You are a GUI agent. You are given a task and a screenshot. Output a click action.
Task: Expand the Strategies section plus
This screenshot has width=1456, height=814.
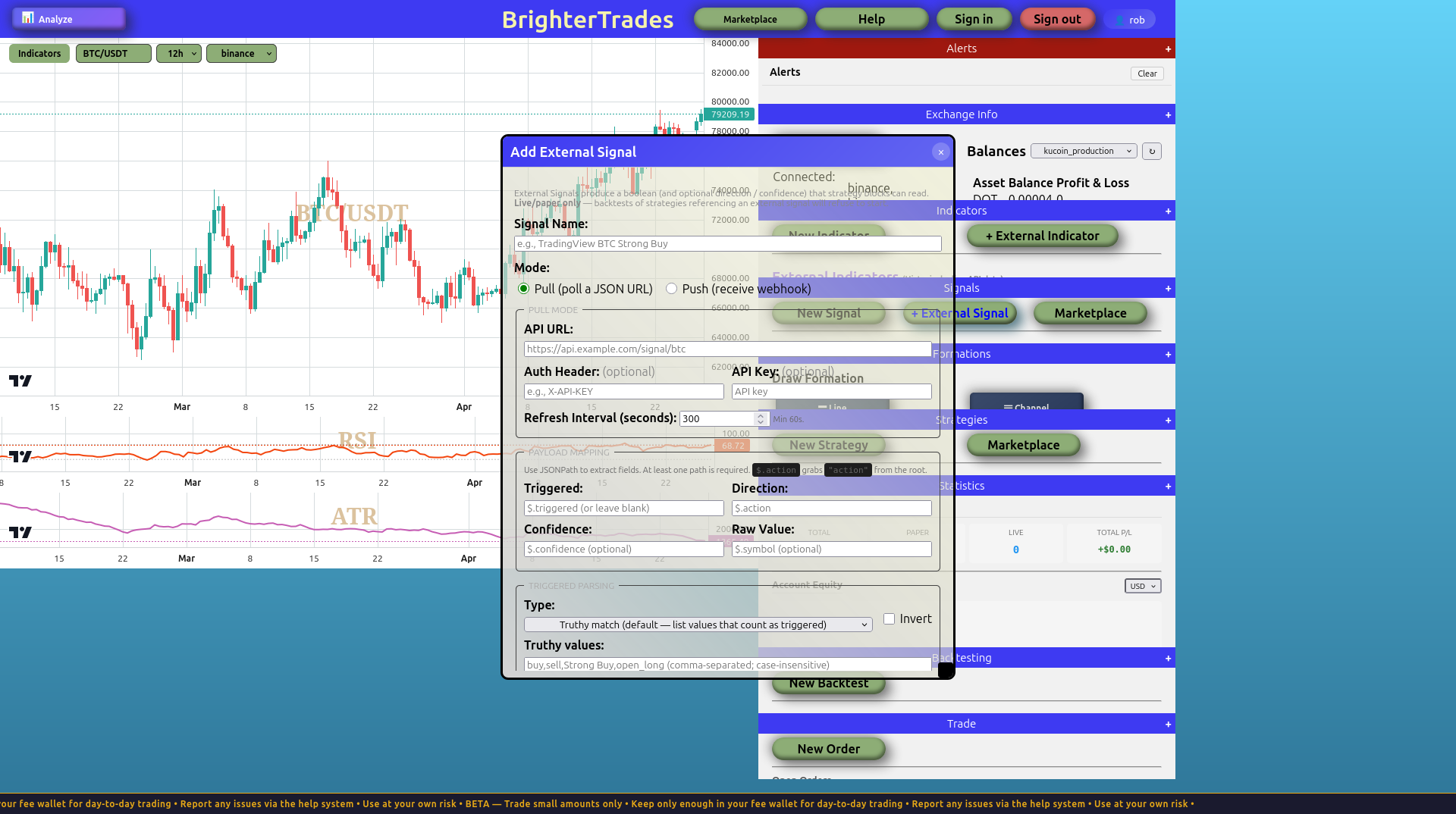point(1168,421)
